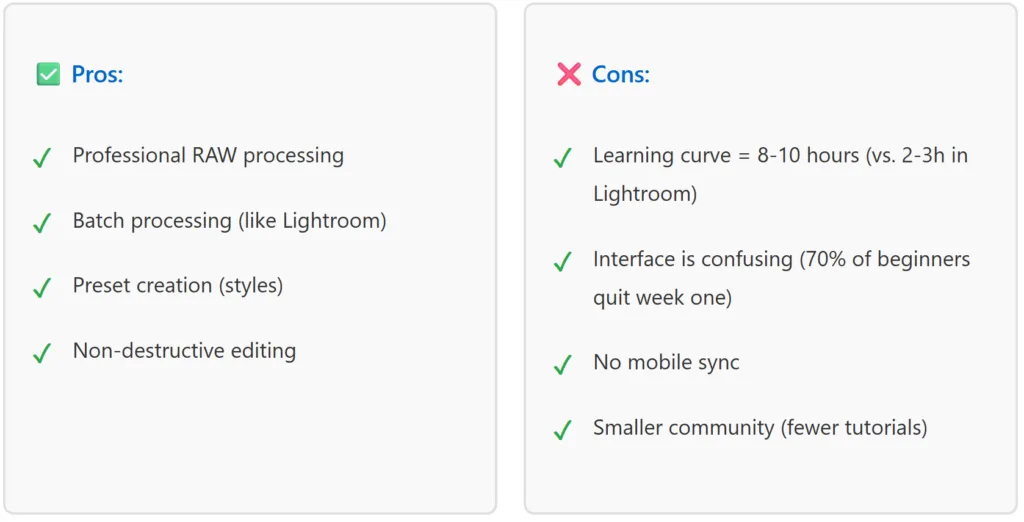Image resolution: width=1024 pixels, height=522 pixels.
Task: Select the checkmark beside Interface is confusing
Action: pyautogui.click(x=562, y=262)
